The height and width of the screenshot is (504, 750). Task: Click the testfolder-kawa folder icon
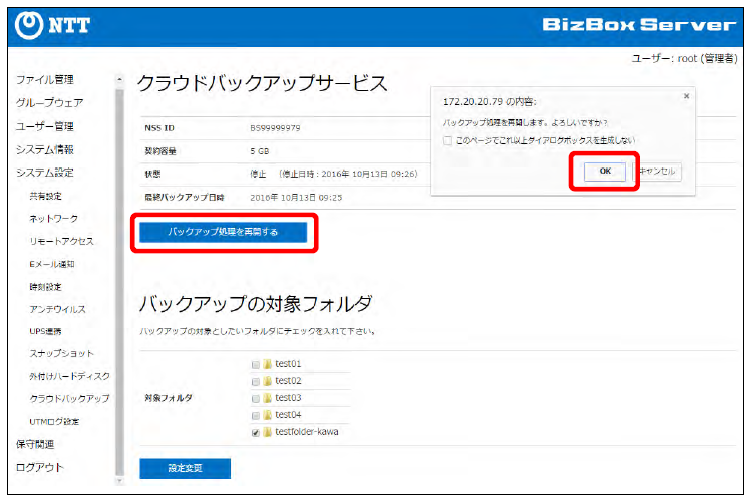(267, 432)
